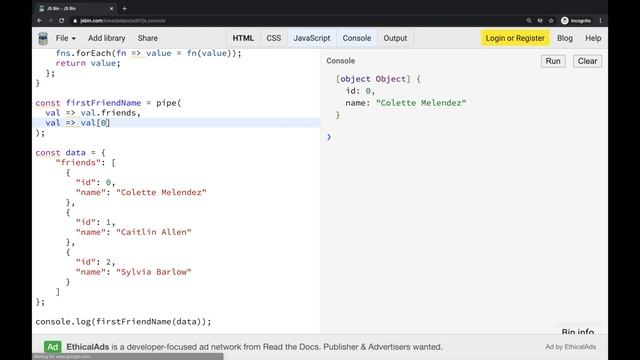Click "Colette Melendez" in console output

coord(421,103)
